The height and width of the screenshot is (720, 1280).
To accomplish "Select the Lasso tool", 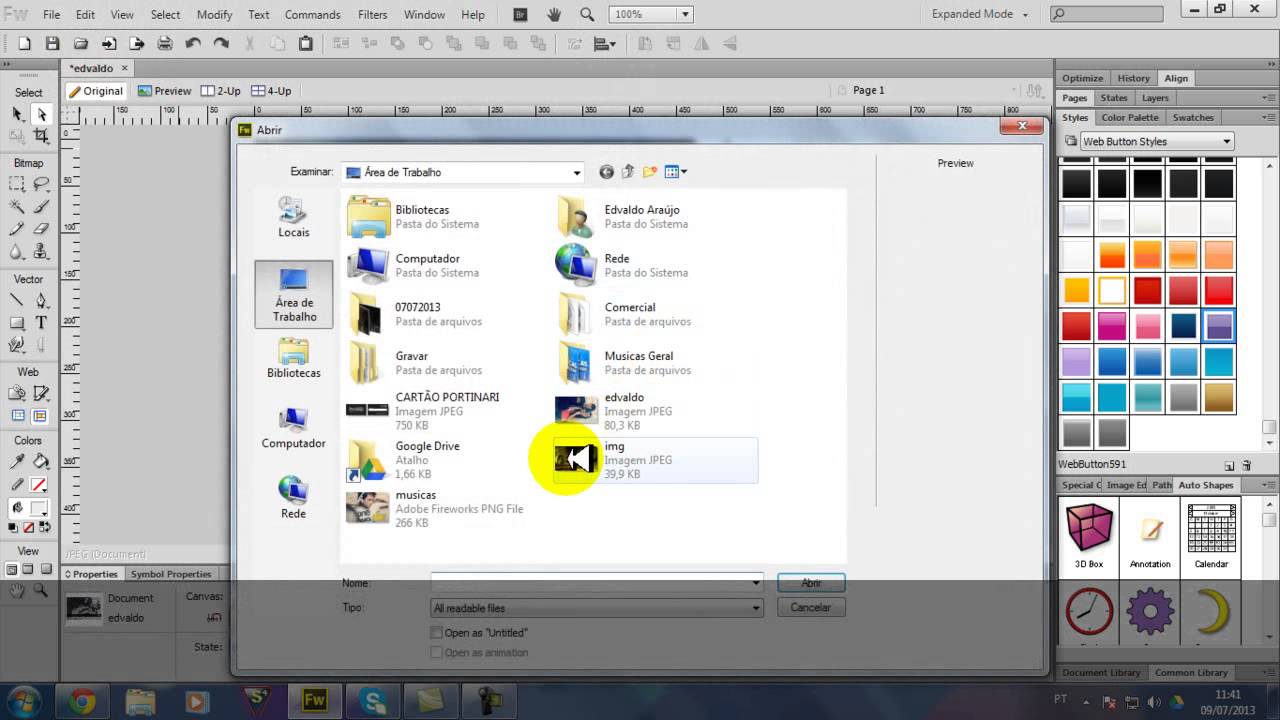I will pyautogui.click(x=41, y=185).
